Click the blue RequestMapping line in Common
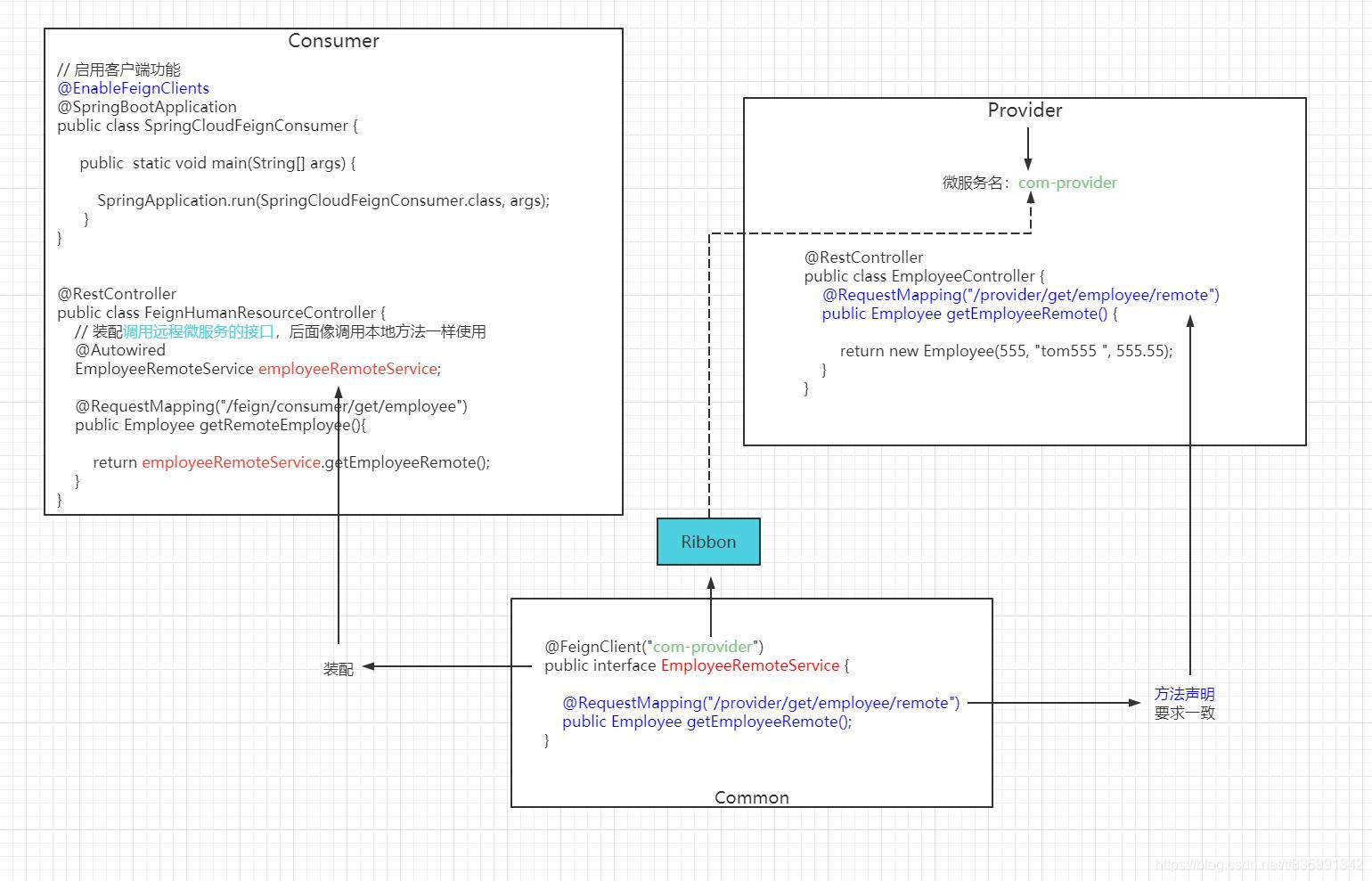 tap(761, 703)
